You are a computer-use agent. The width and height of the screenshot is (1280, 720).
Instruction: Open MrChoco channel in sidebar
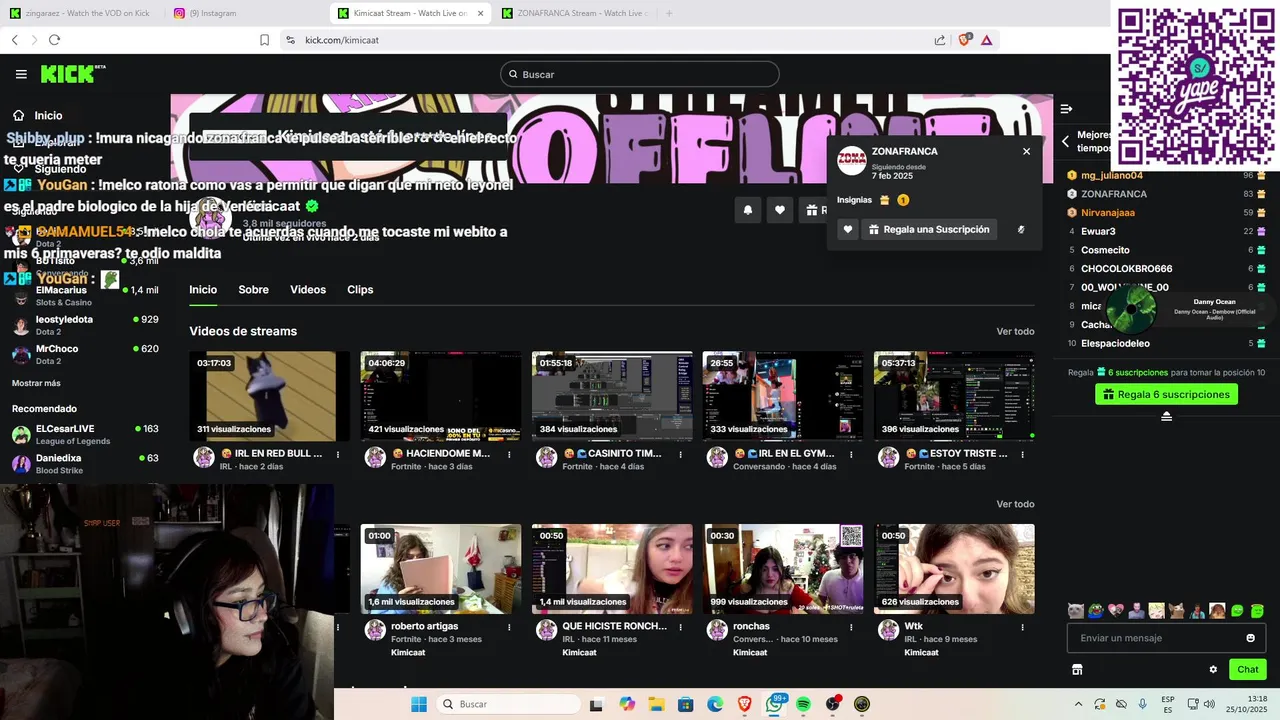85,354
